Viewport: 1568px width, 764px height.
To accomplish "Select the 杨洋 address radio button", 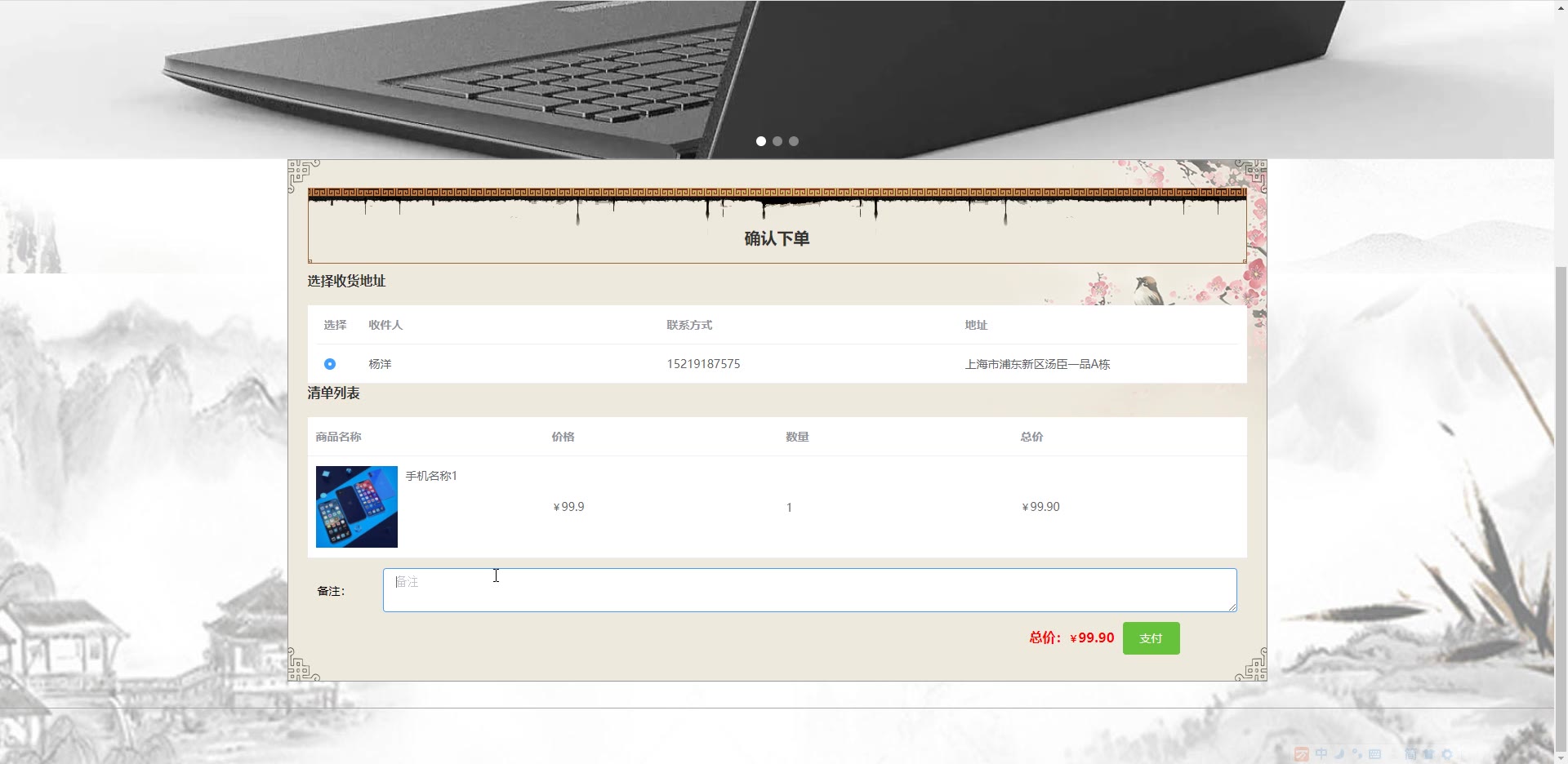I will click(x=330, y=364).
